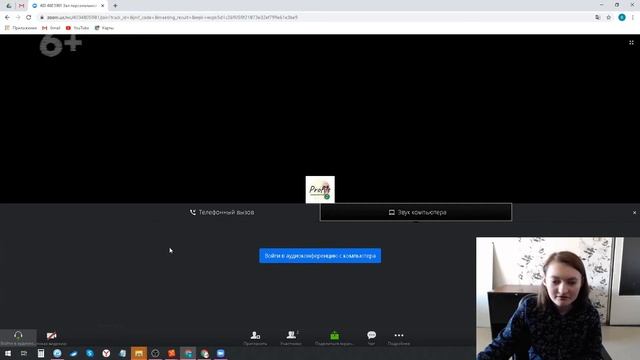Screen dimensions: 640x360
Task: Toggle Zoom fullscreen view icon
Action: (631, 42)
